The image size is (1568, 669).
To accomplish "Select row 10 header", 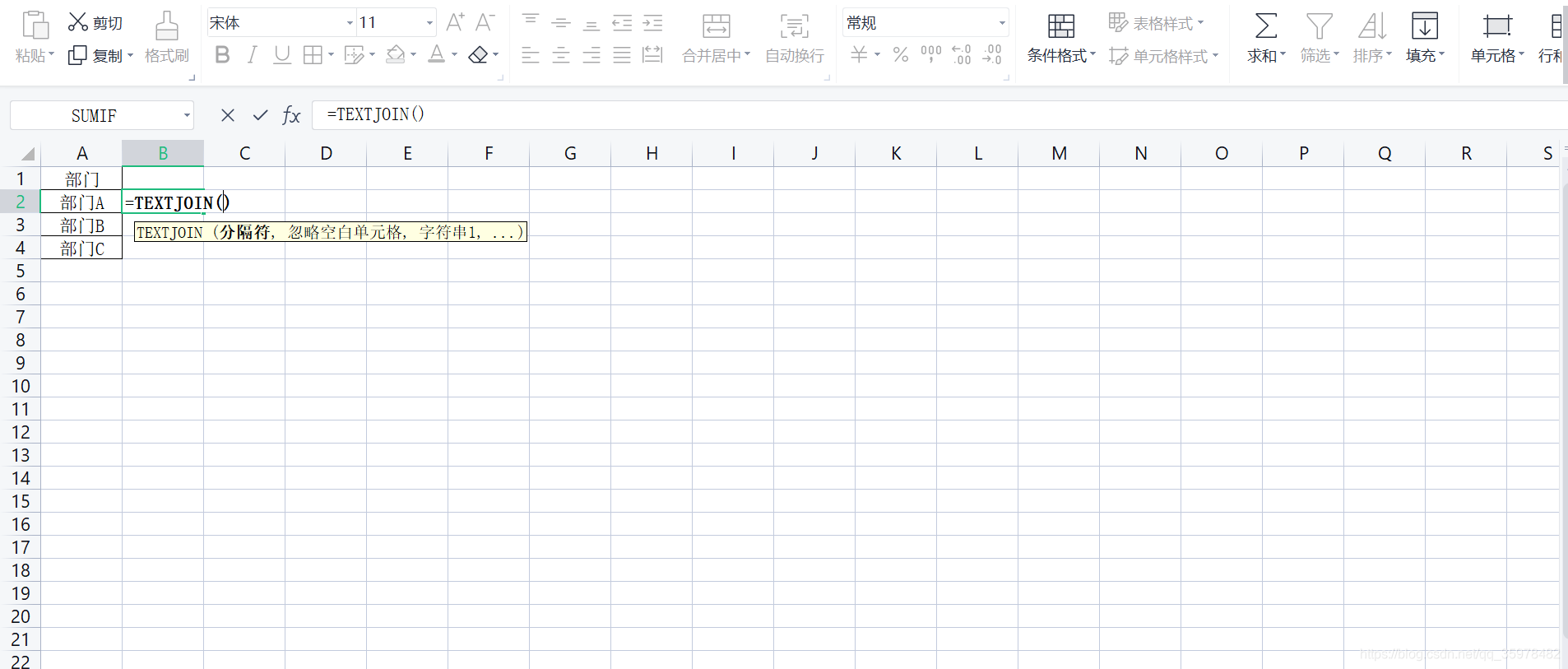I will (20, 386).
